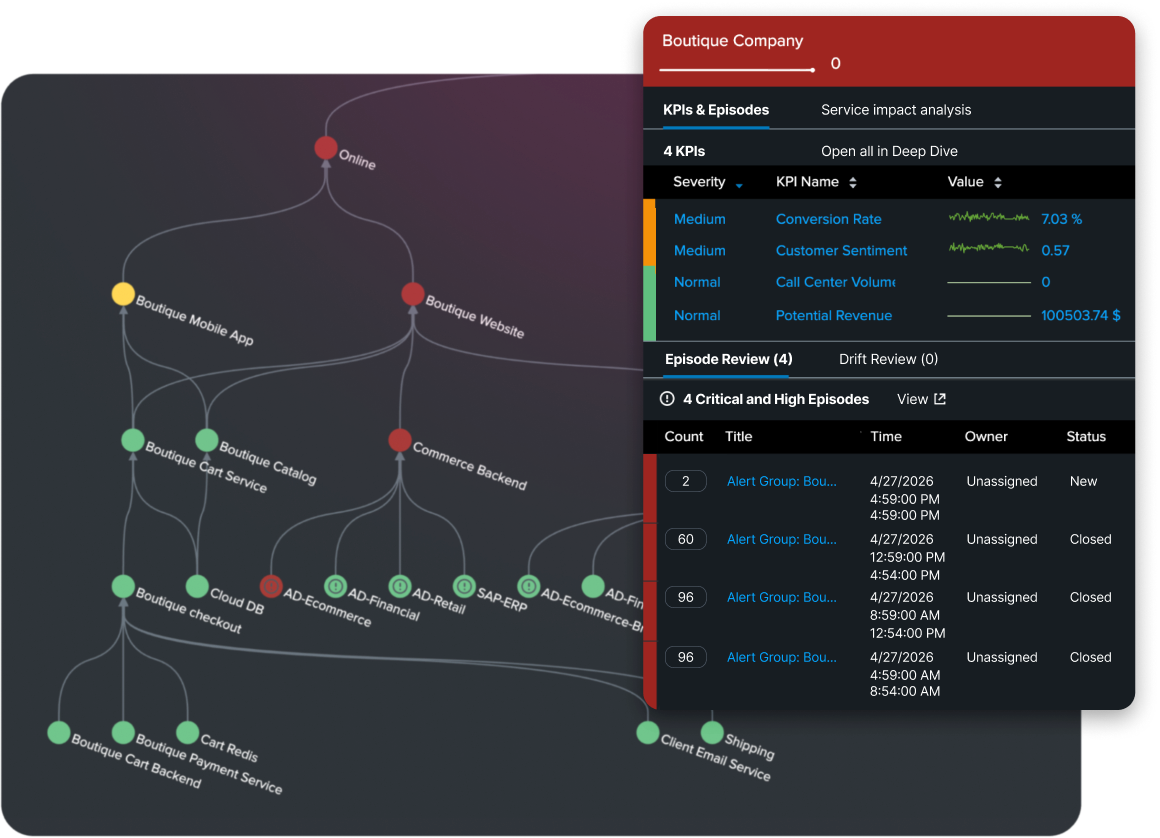Click count badge 2
This screenshot has height=838, width=1160.
(x=685, y=481)
